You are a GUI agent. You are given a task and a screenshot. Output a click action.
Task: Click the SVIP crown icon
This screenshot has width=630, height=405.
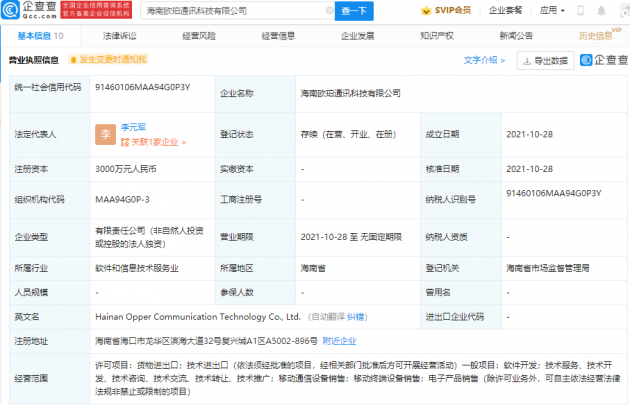[x=426, y=11]
